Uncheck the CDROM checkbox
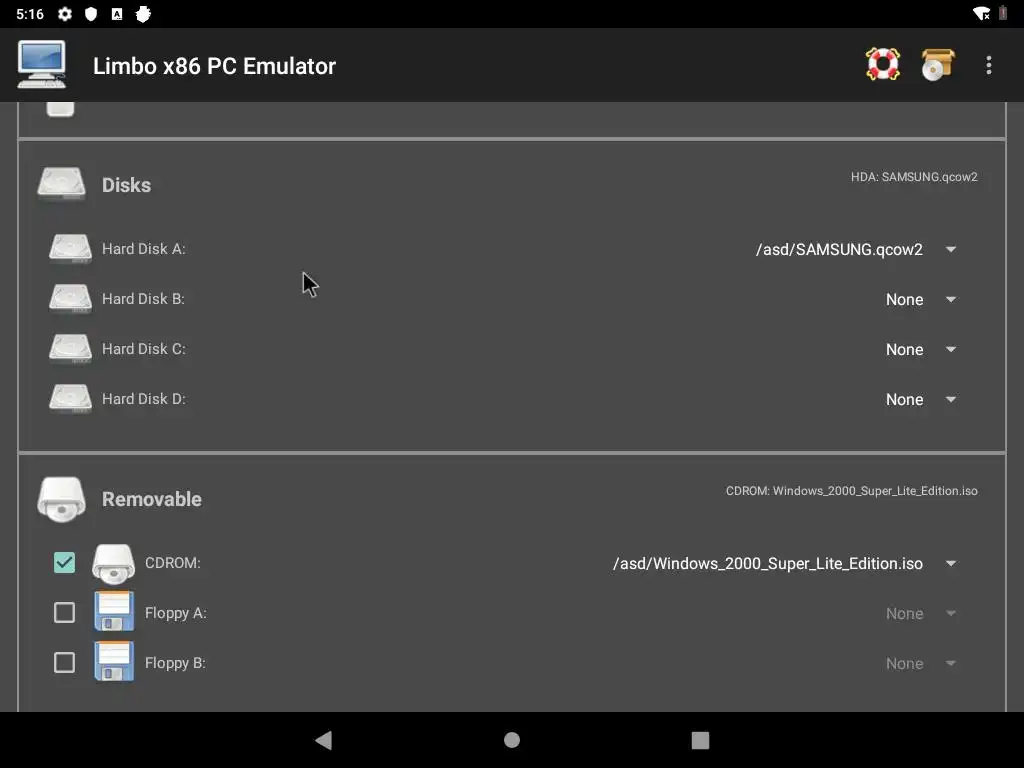 coord(64,562)
